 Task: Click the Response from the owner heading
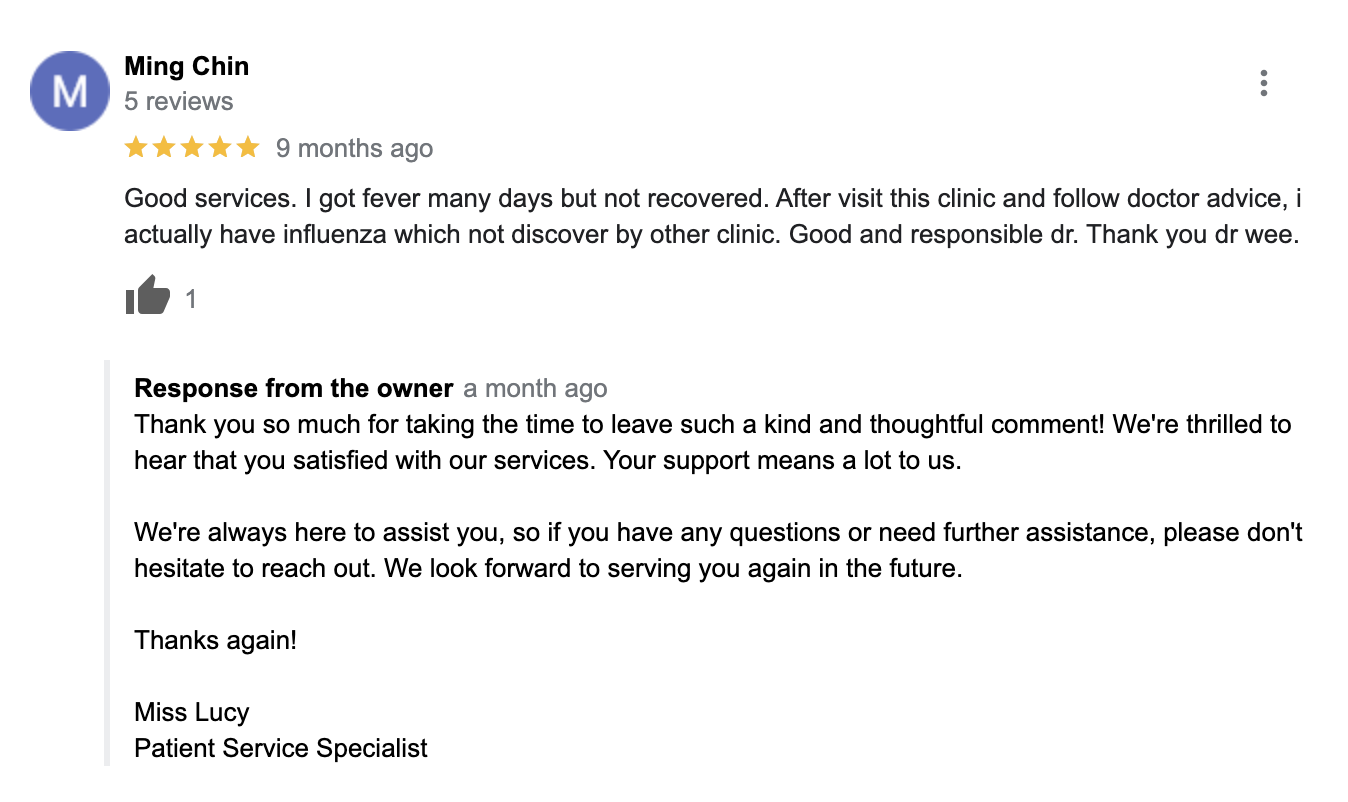click(x=294, y=388)
